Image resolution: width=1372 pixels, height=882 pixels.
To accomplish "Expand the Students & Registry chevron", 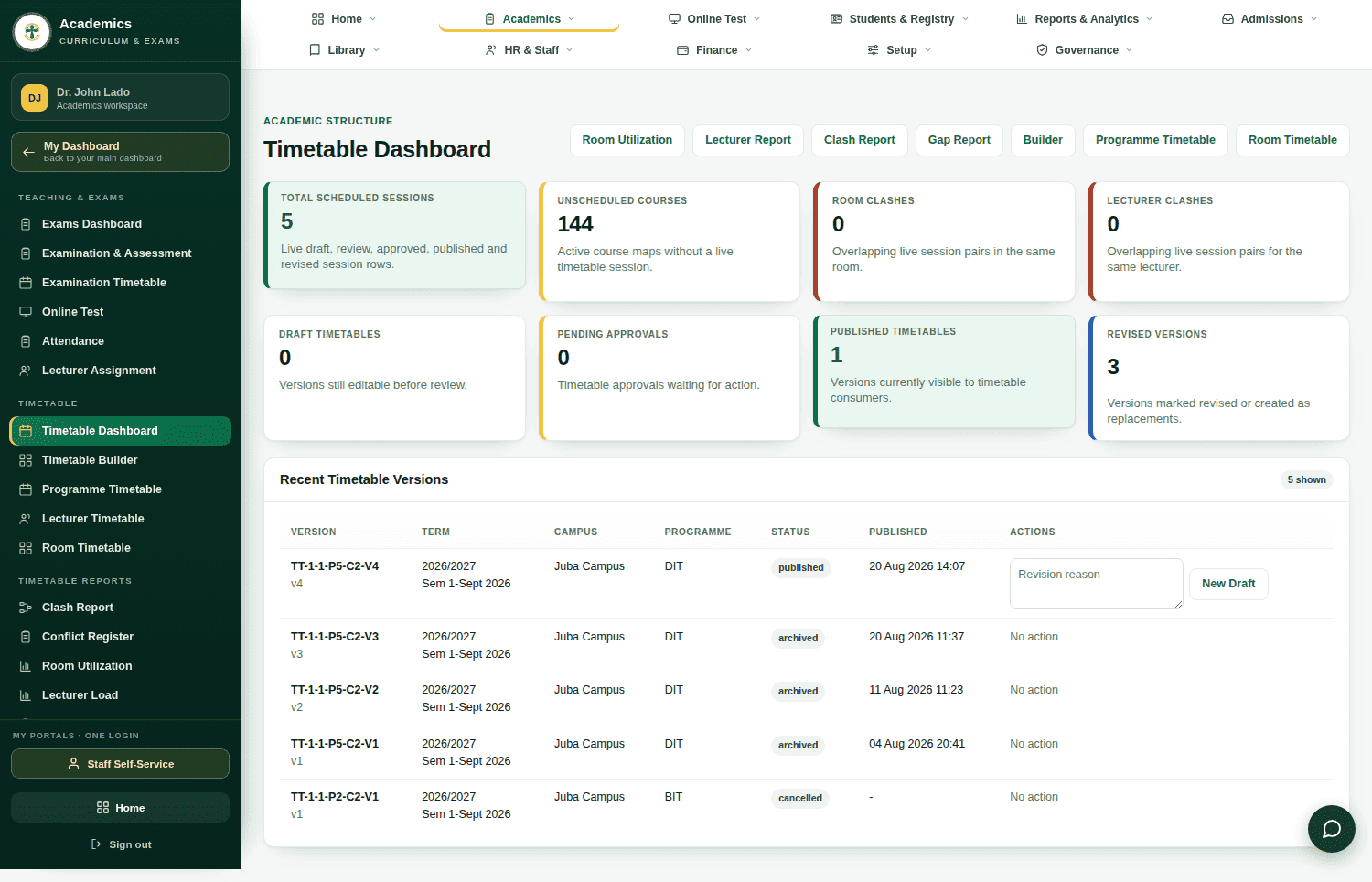I will (965, 19).
